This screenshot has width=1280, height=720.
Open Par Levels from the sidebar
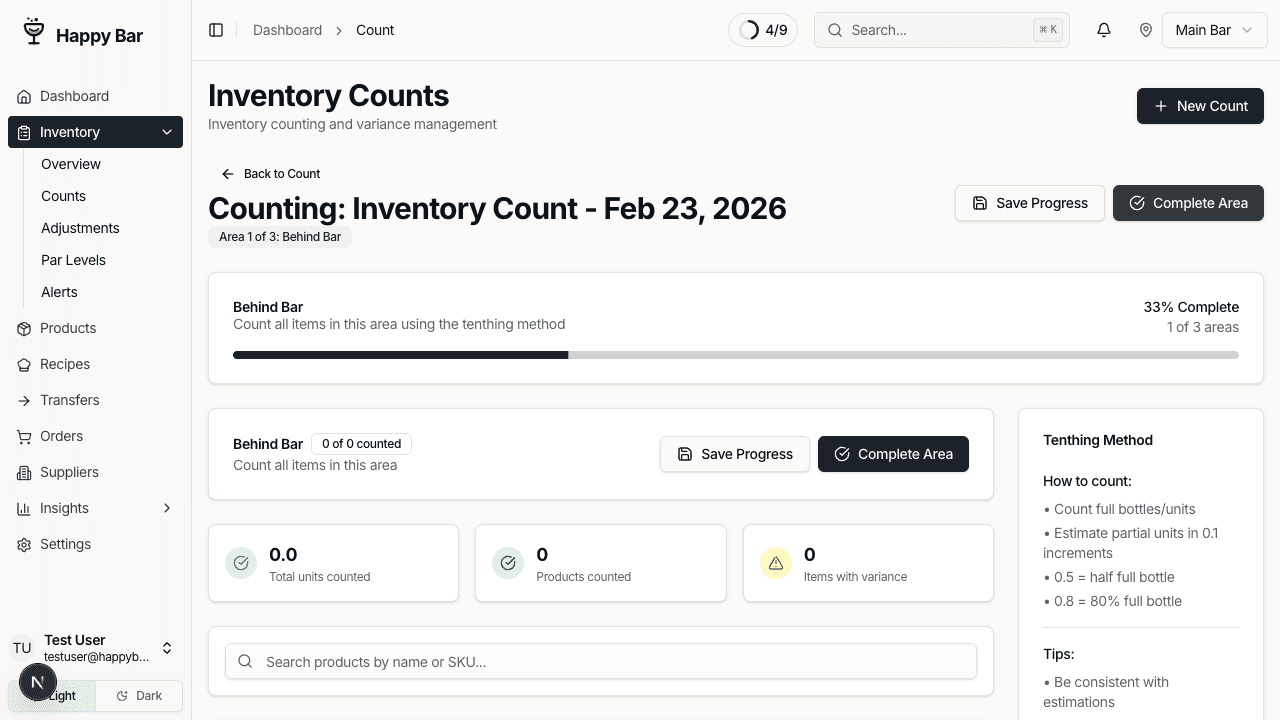click(x=73, y=260)
